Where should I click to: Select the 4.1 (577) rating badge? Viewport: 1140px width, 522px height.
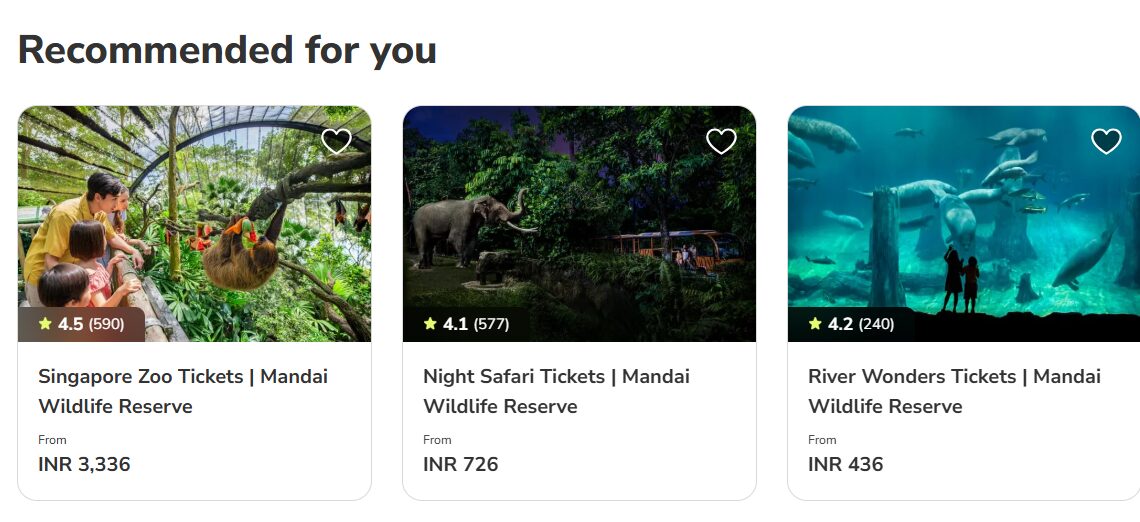[x=466, y=324]
